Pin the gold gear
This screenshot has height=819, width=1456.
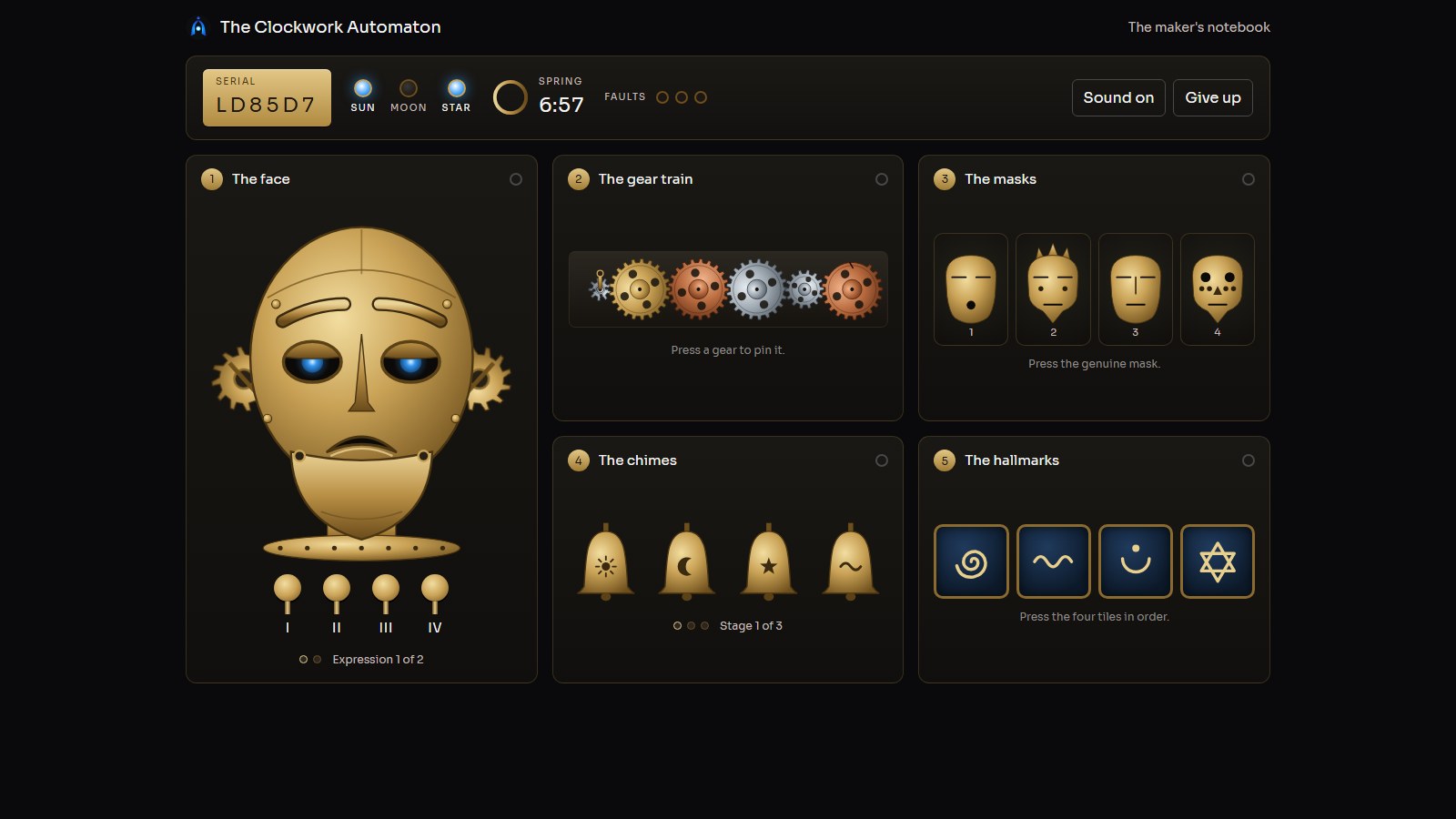[x=640, y=289]
